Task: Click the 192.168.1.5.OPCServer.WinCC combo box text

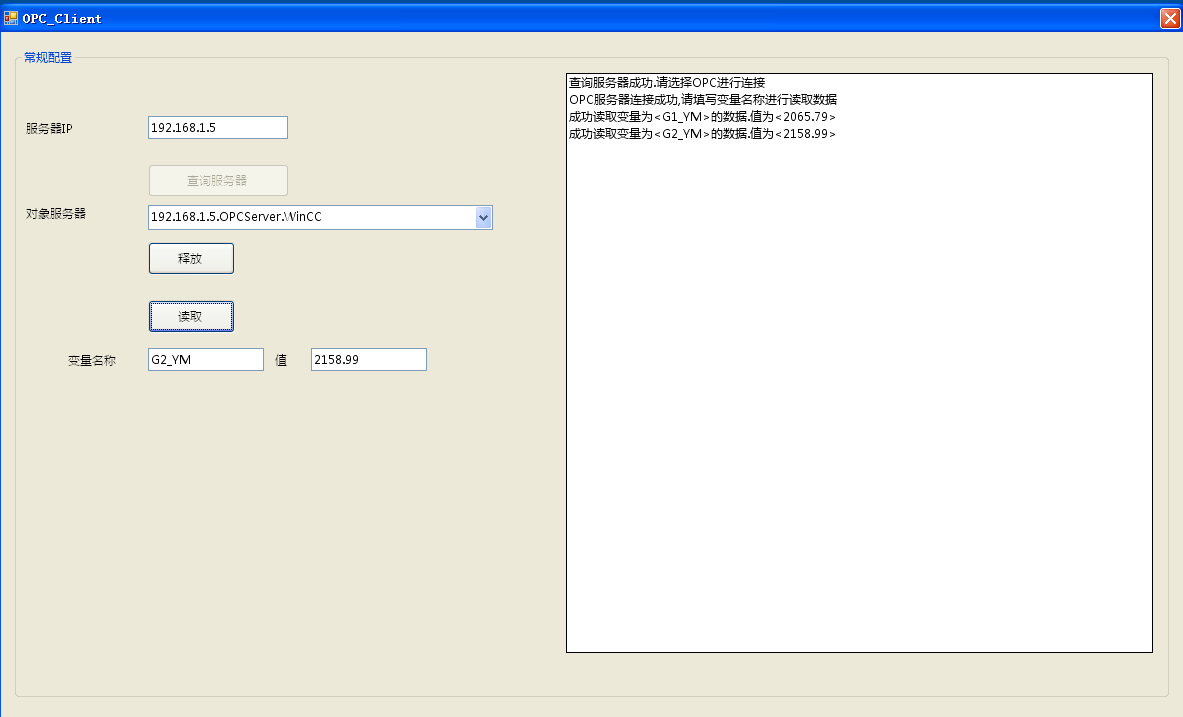Action: click(236, 217)
